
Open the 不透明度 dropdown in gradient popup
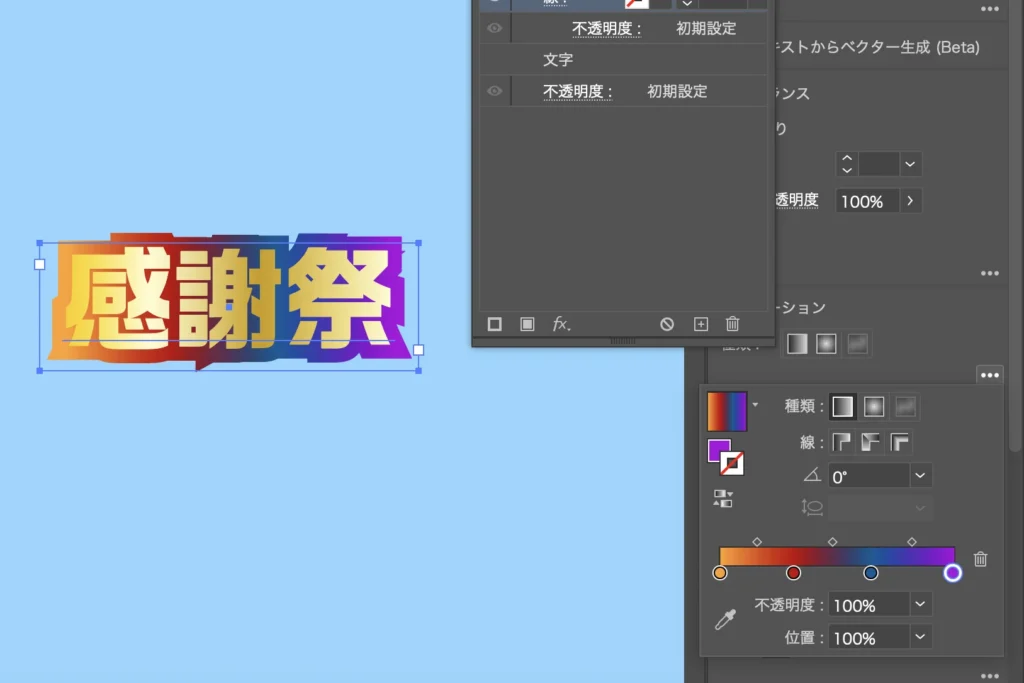(x=921, y=605)
